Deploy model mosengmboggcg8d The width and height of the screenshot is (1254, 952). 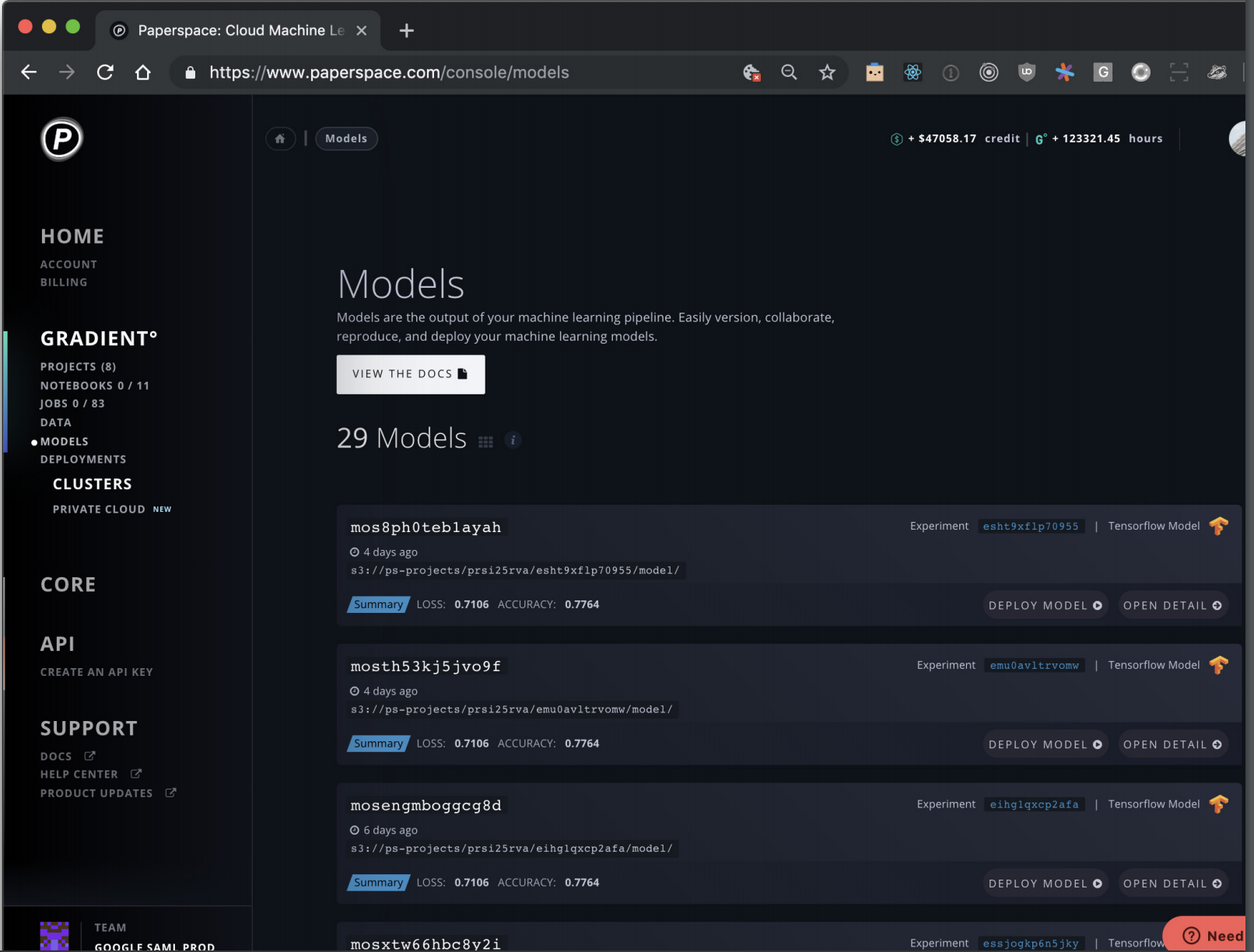tap(1046, 884)
